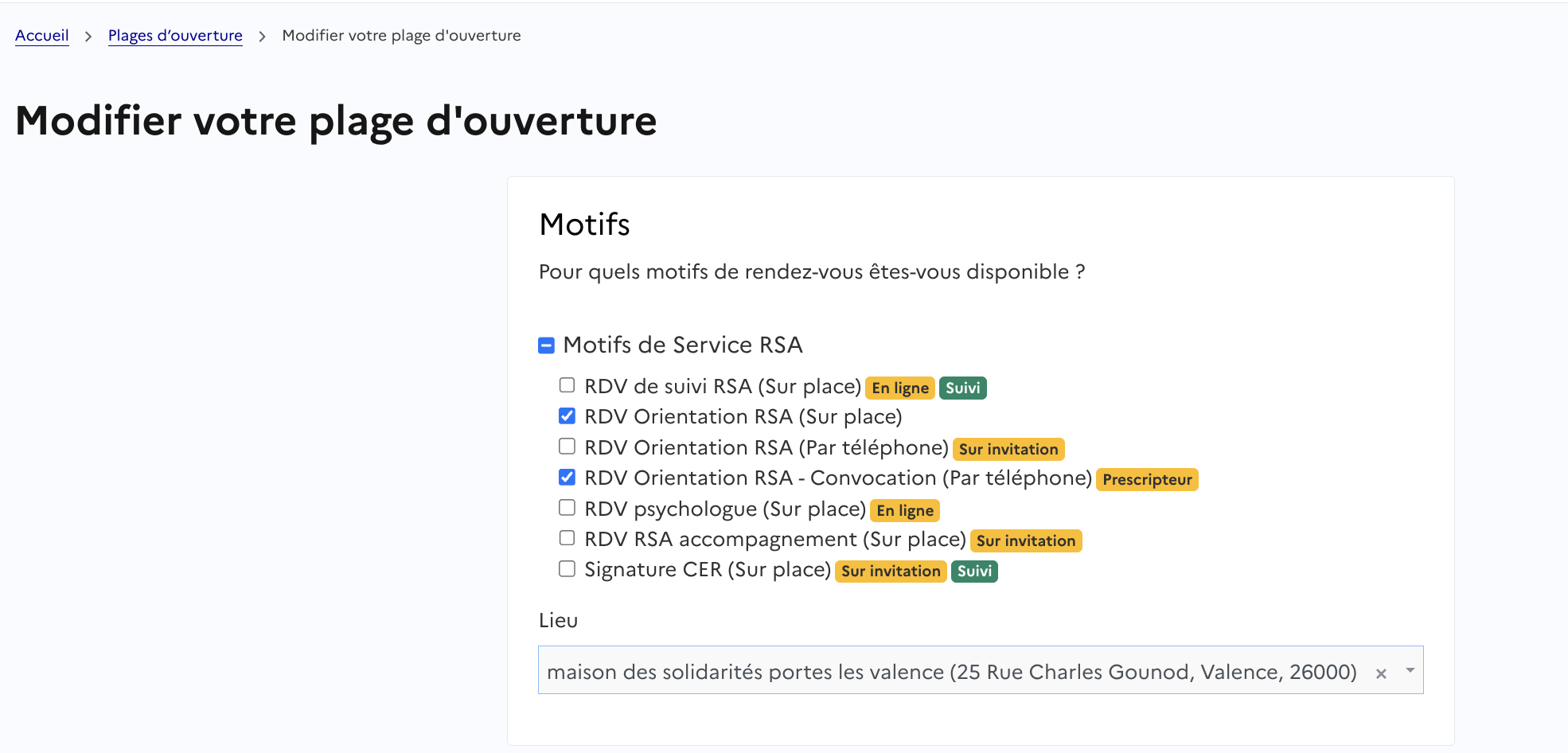Clear the selected Lieu value
The width and height of the screenshot is (1568, 753).
(1381, 673)
